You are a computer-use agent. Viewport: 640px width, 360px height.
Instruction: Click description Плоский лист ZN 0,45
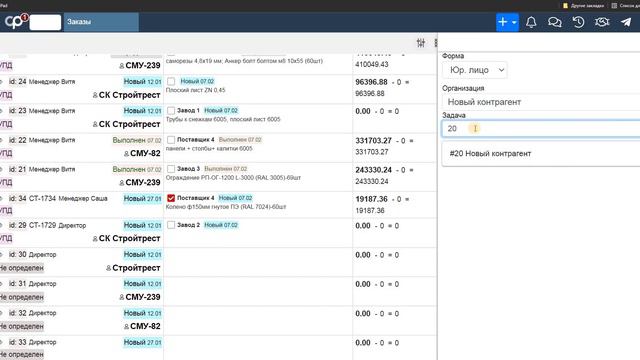[196, 90]
